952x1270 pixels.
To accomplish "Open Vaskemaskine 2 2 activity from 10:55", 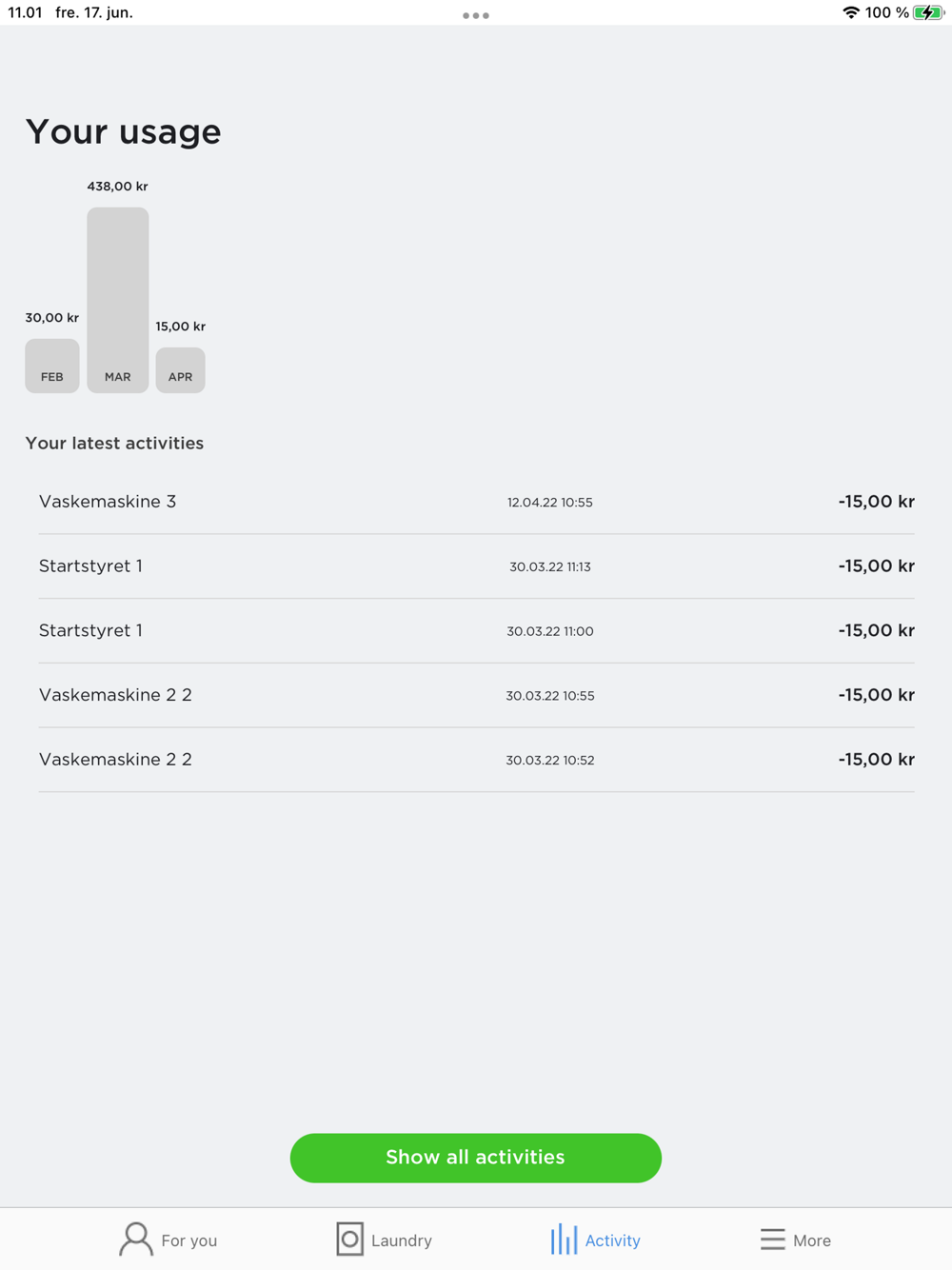I will (476, 695).
